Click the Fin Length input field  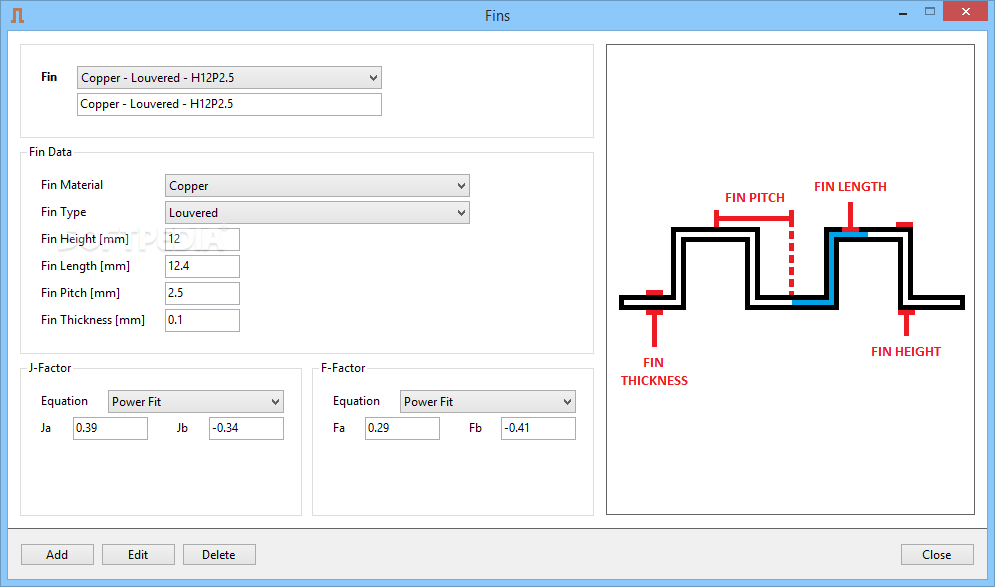[202, 267]
